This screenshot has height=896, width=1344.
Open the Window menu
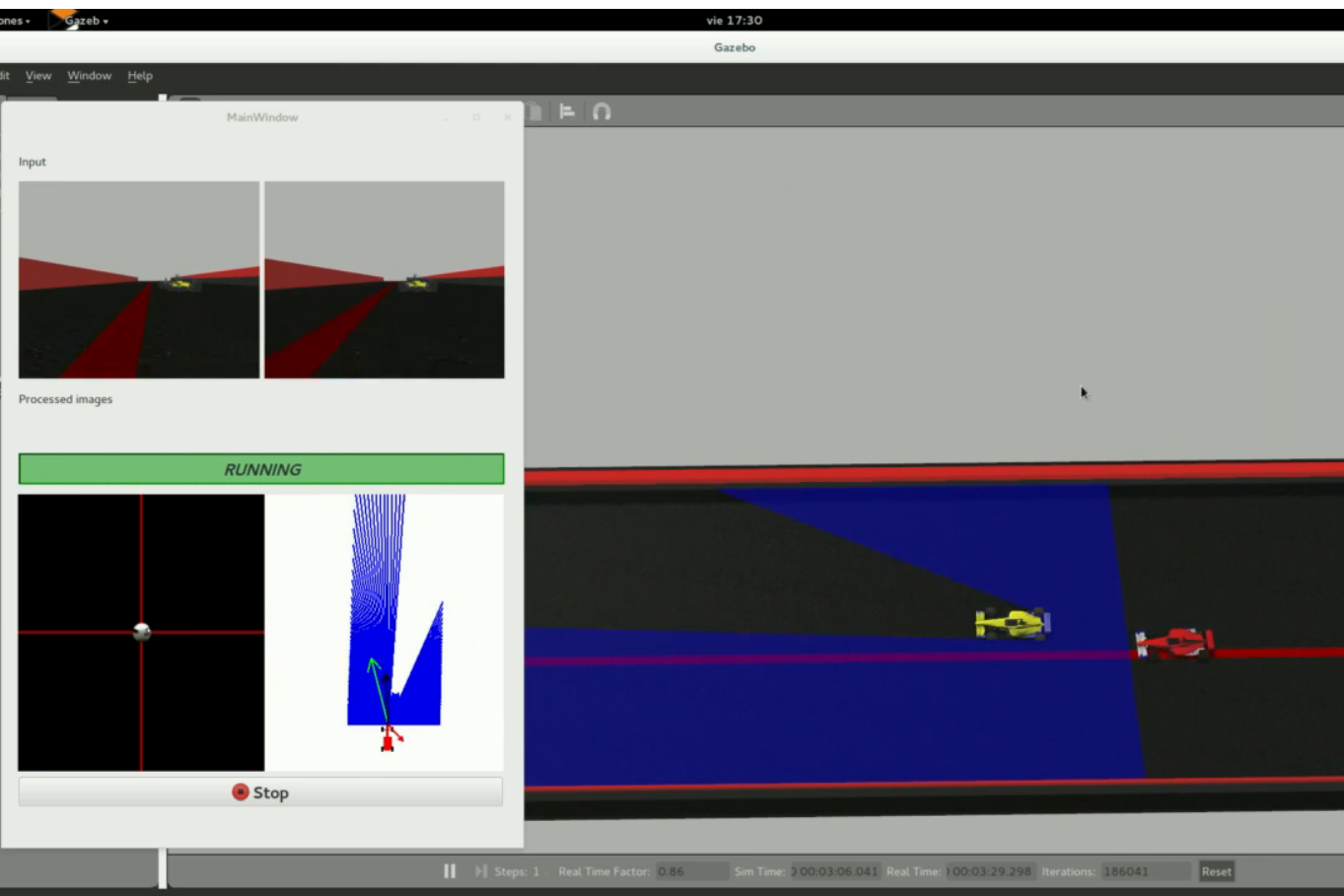click(x=89, y=76)
